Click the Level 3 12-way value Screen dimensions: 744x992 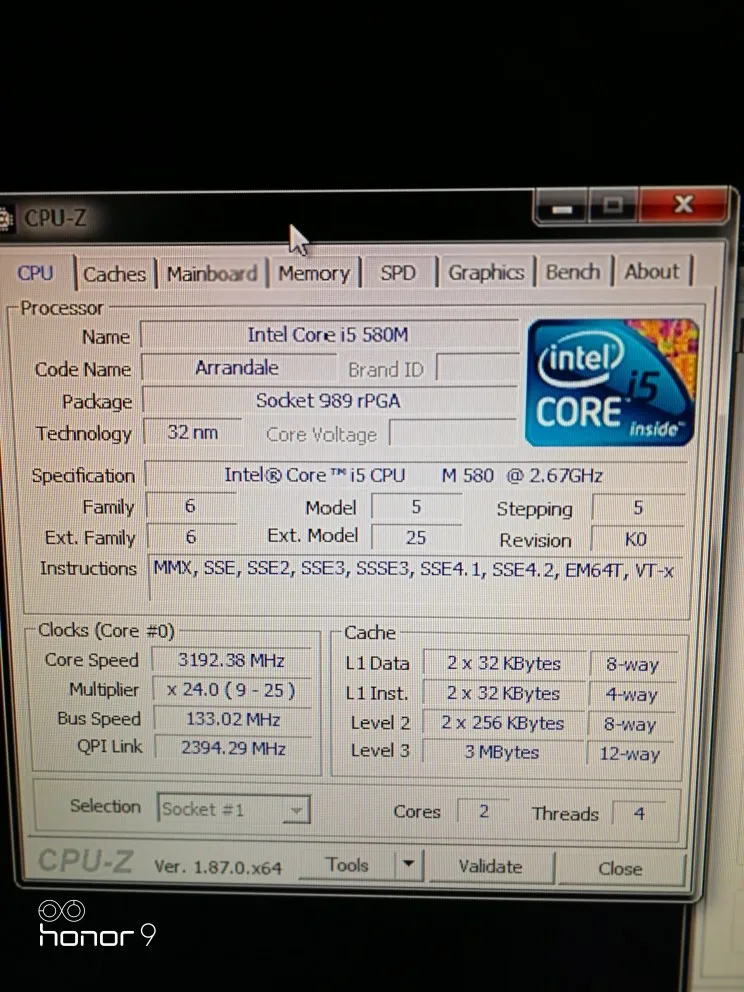[630, 754]
